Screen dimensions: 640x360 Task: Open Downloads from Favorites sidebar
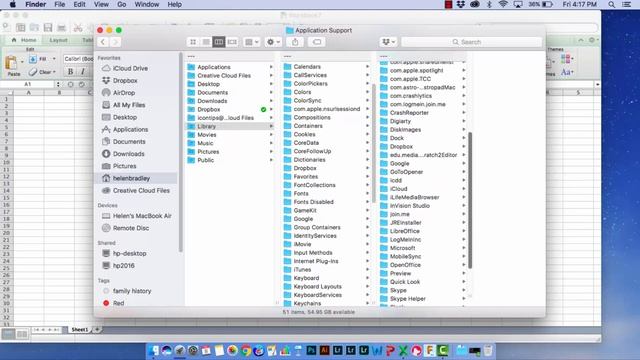coord(129,154)
